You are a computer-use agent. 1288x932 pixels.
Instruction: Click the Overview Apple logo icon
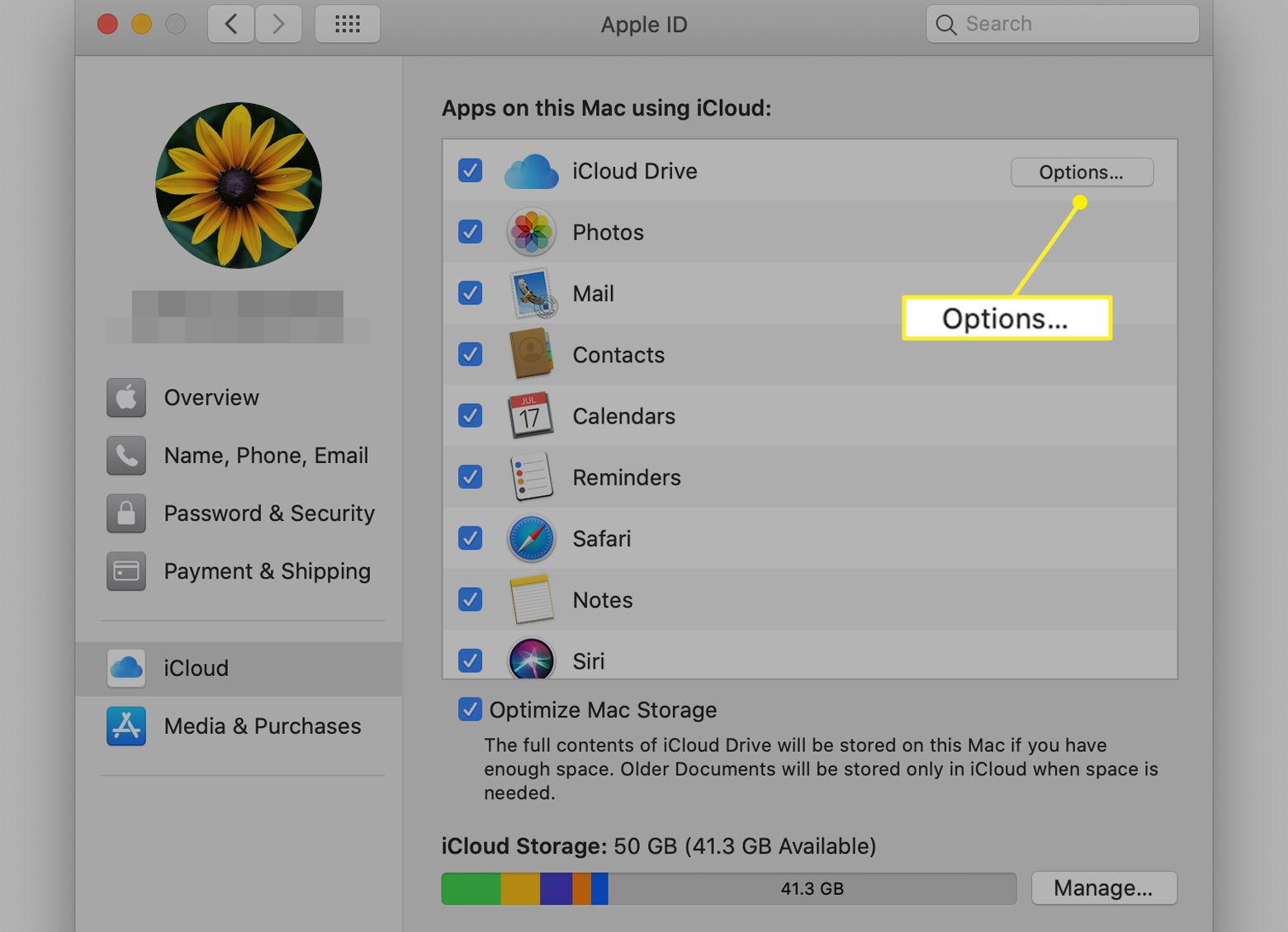pyautogui.click(x=126, y=398)
